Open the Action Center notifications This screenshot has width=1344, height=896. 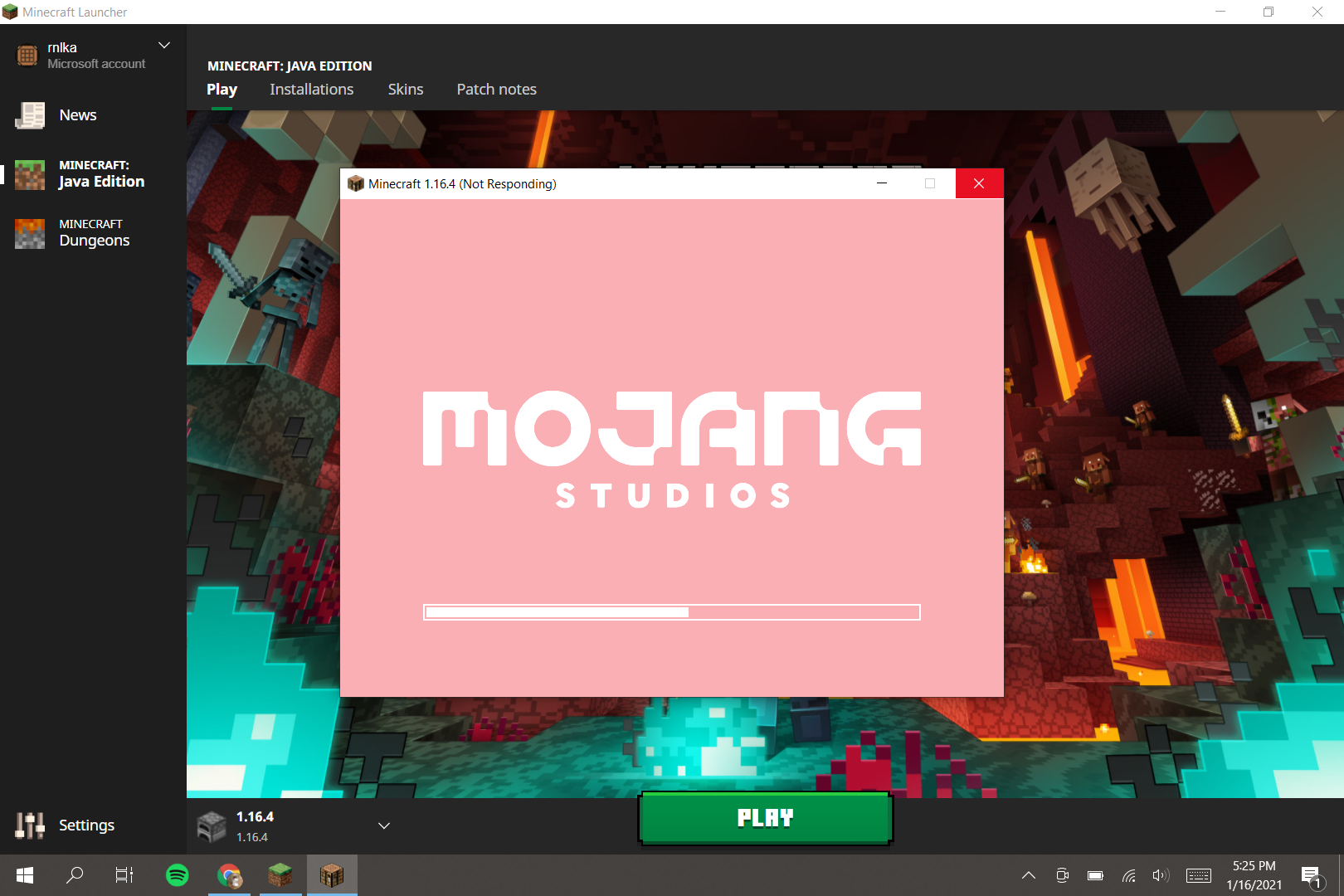point(1312,876)
